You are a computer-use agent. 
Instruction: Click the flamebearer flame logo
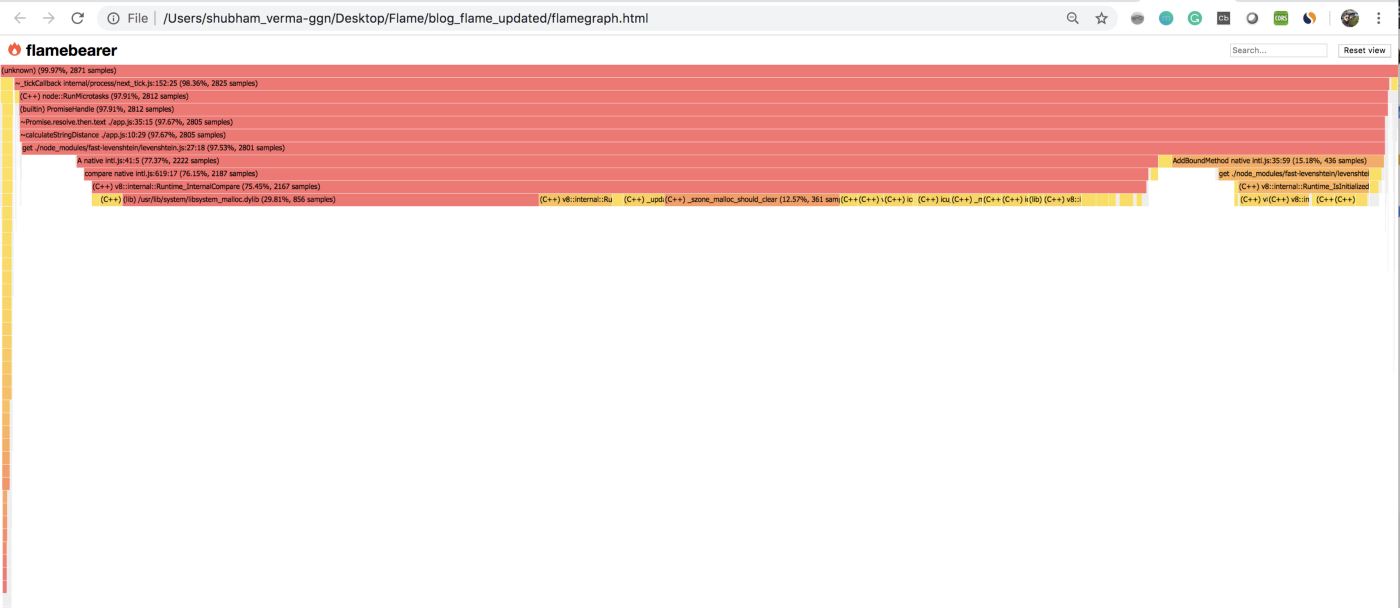pos(14,50)
